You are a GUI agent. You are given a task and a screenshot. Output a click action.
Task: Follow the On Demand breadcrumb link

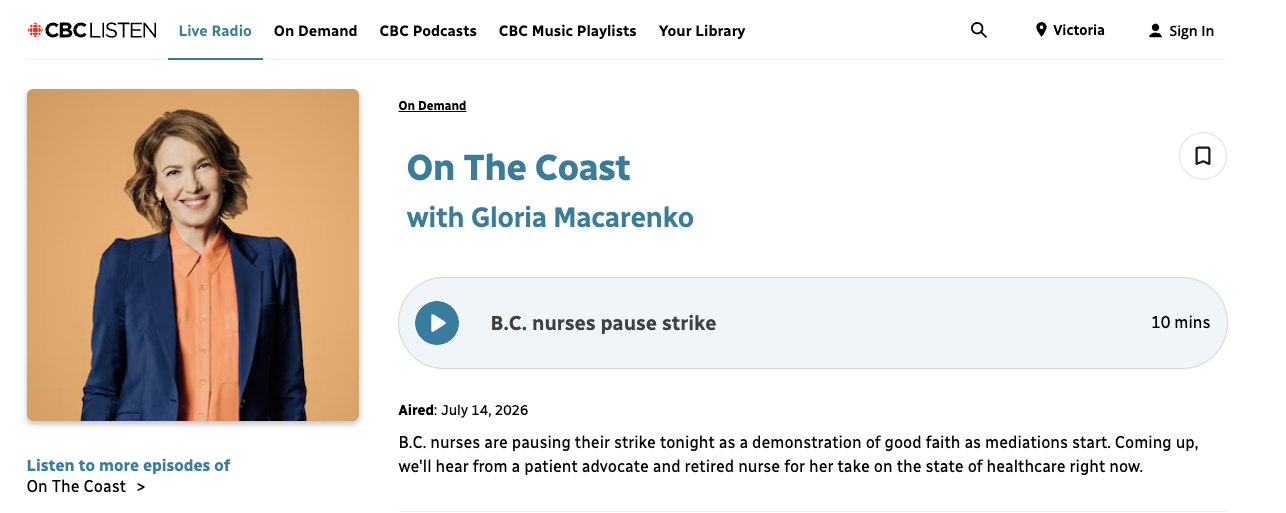(432, 105)
